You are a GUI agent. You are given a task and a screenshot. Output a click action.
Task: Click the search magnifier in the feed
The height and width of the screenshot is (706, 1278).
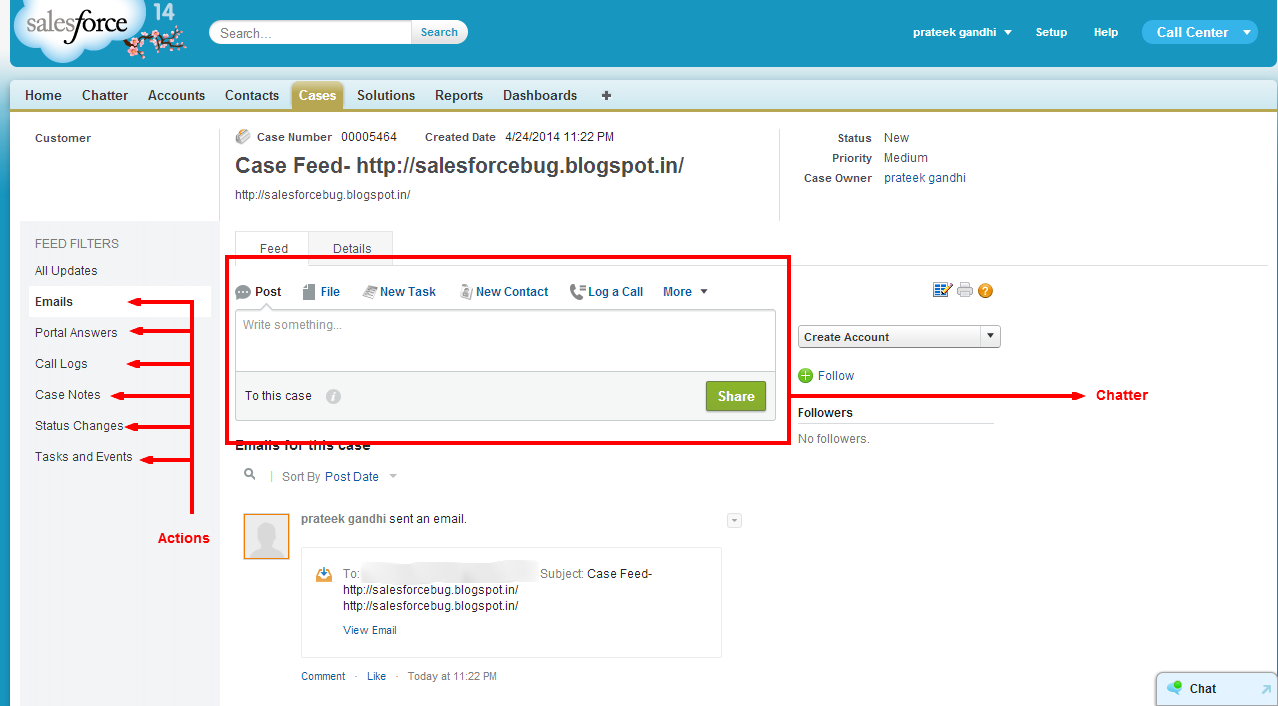(x=249, y=473)
